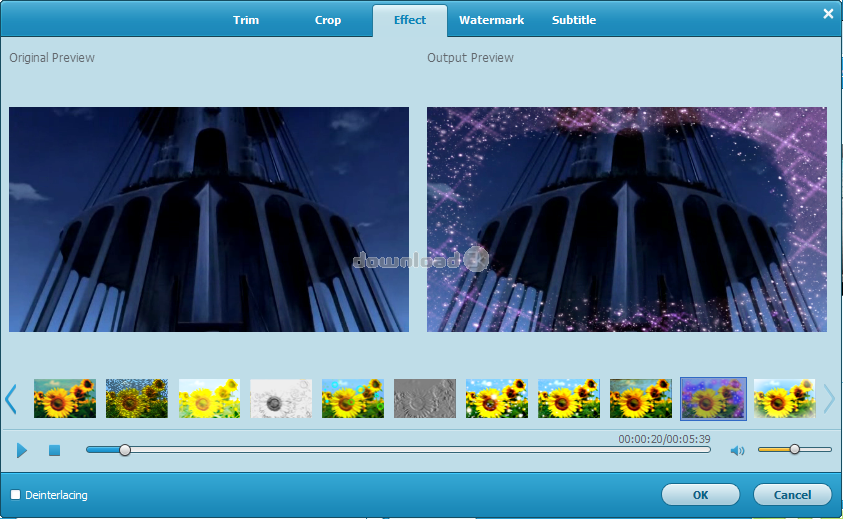Select the eighth sunflower effect thumbnail
The width and height of the screenshot is (843, 519).
tap(569, 399)
